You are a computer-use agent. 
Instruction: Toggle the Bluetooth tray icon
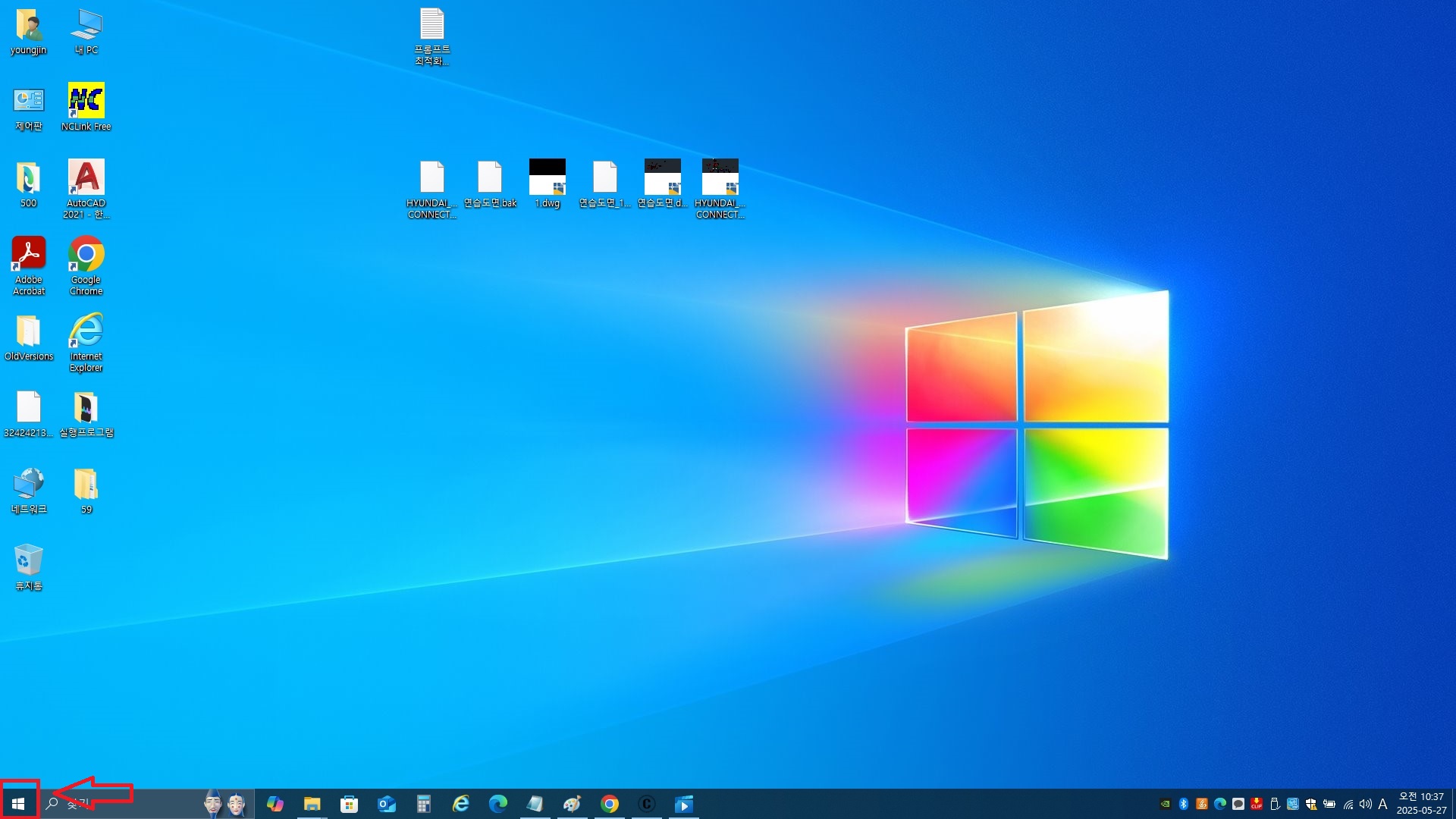tap(1183, 804)
